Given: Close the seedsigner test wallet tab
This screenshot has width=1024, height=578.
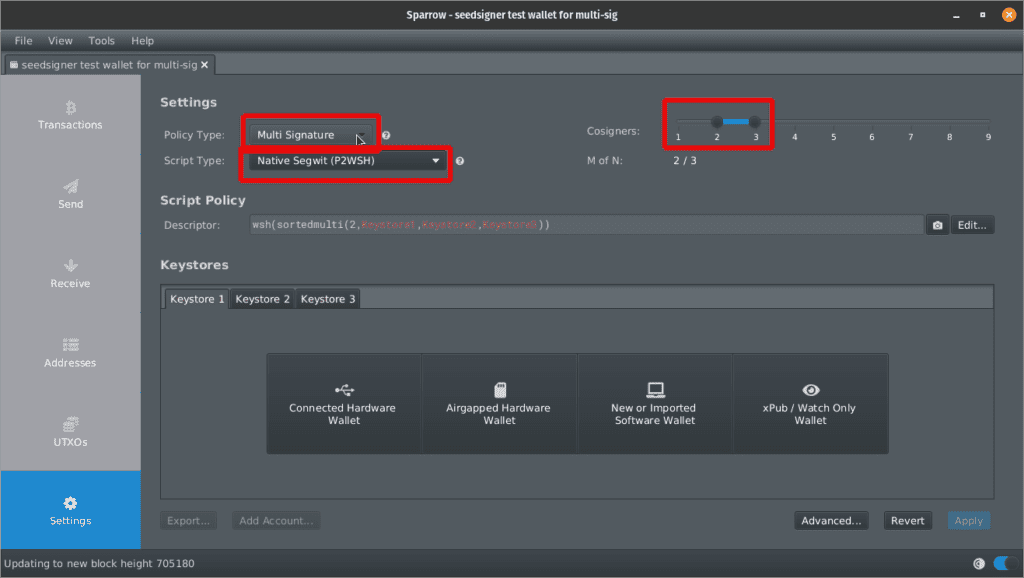Looking at the screenshot, I should pos(204,65).
